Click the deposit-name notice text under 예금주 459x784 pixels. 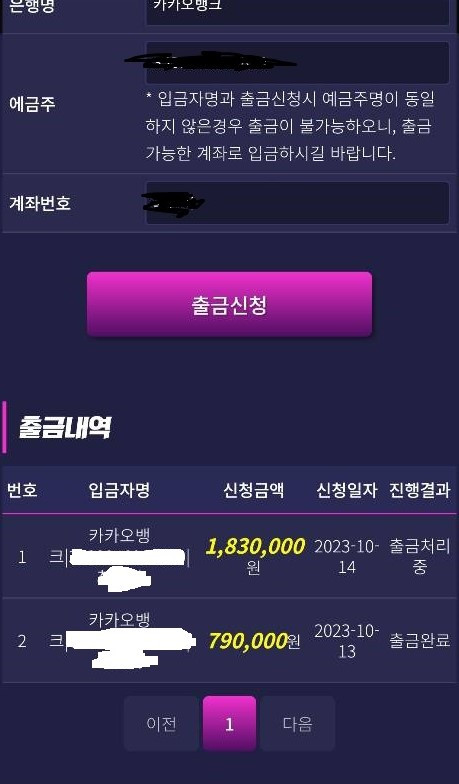290,126
